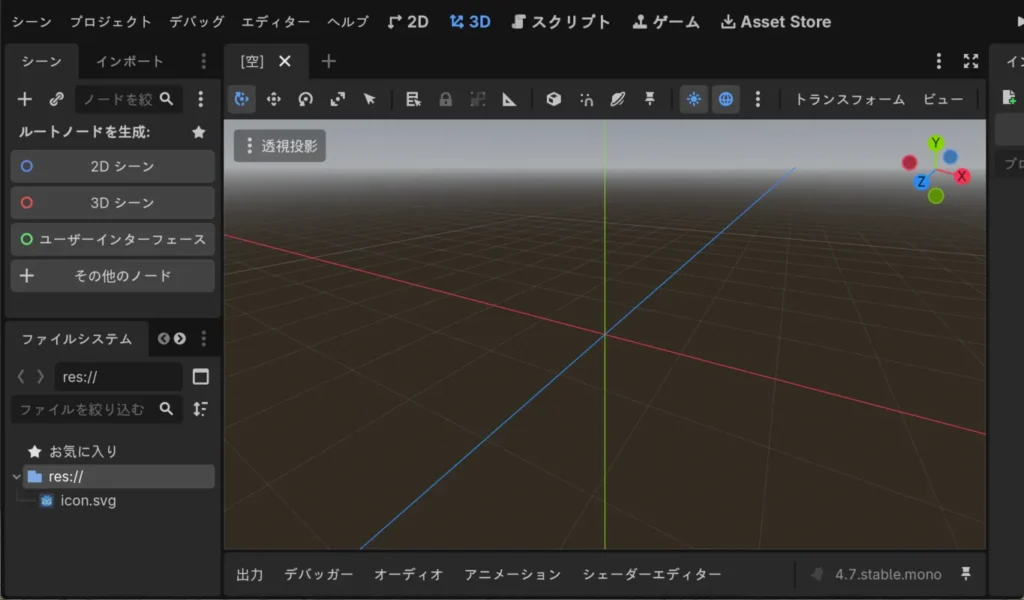Image resolution: width=1024 pixels, height=600 pixels.
Task: Activate the arrow Select mode tool
Action: pyautogui.click(x=370, y=99)
